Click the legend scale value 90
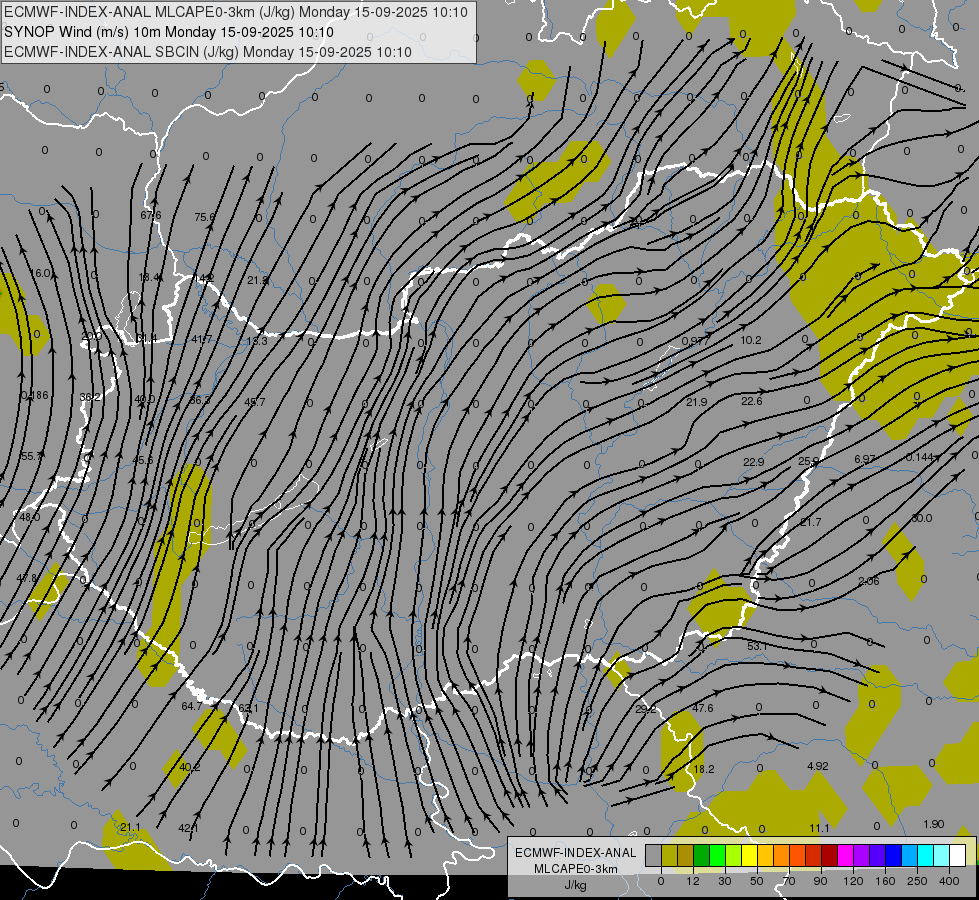The height and width of the screenshot is (900, 979). pyautogui.click(x=820, y=881)
